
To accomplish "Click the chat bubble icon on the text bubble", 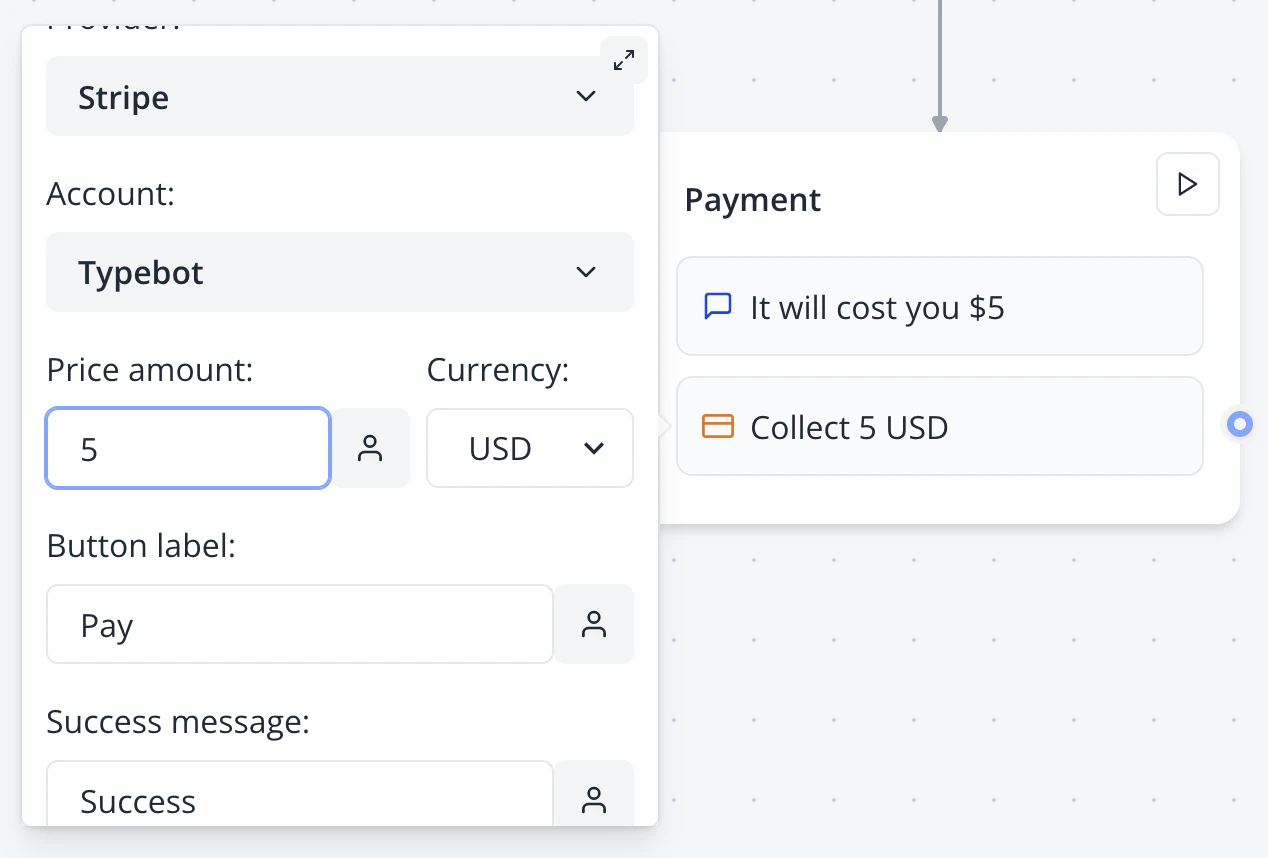I will 718,306.
